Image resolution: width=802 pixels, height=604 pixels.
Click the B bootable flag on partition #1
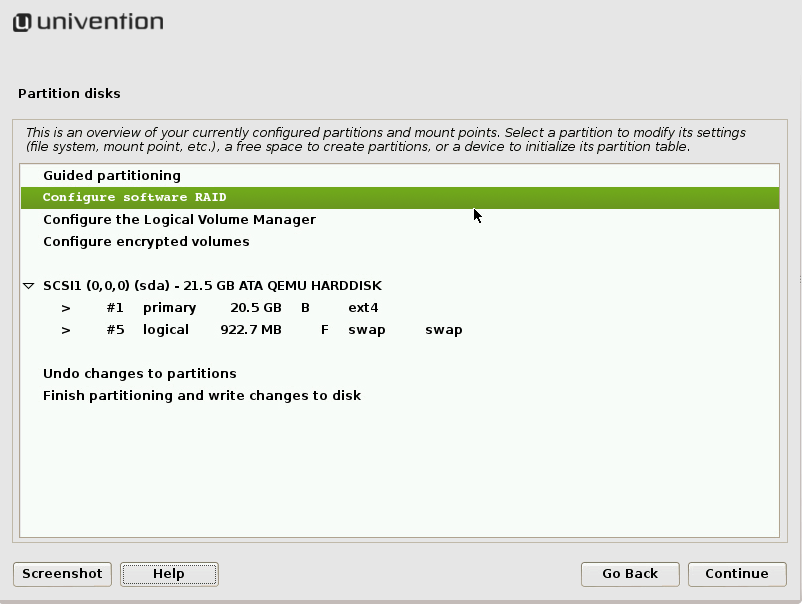click(305, 308)
